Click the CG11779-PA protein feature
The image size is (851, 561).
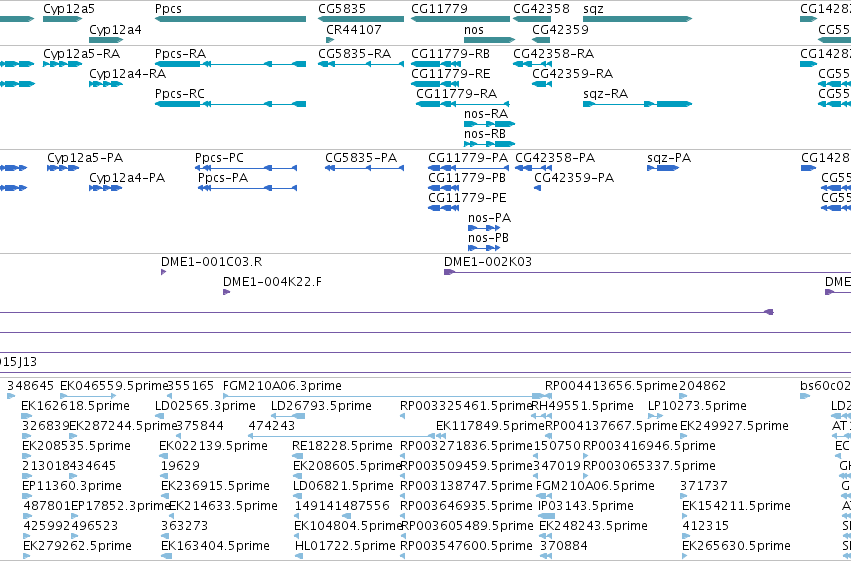(468, 168)
